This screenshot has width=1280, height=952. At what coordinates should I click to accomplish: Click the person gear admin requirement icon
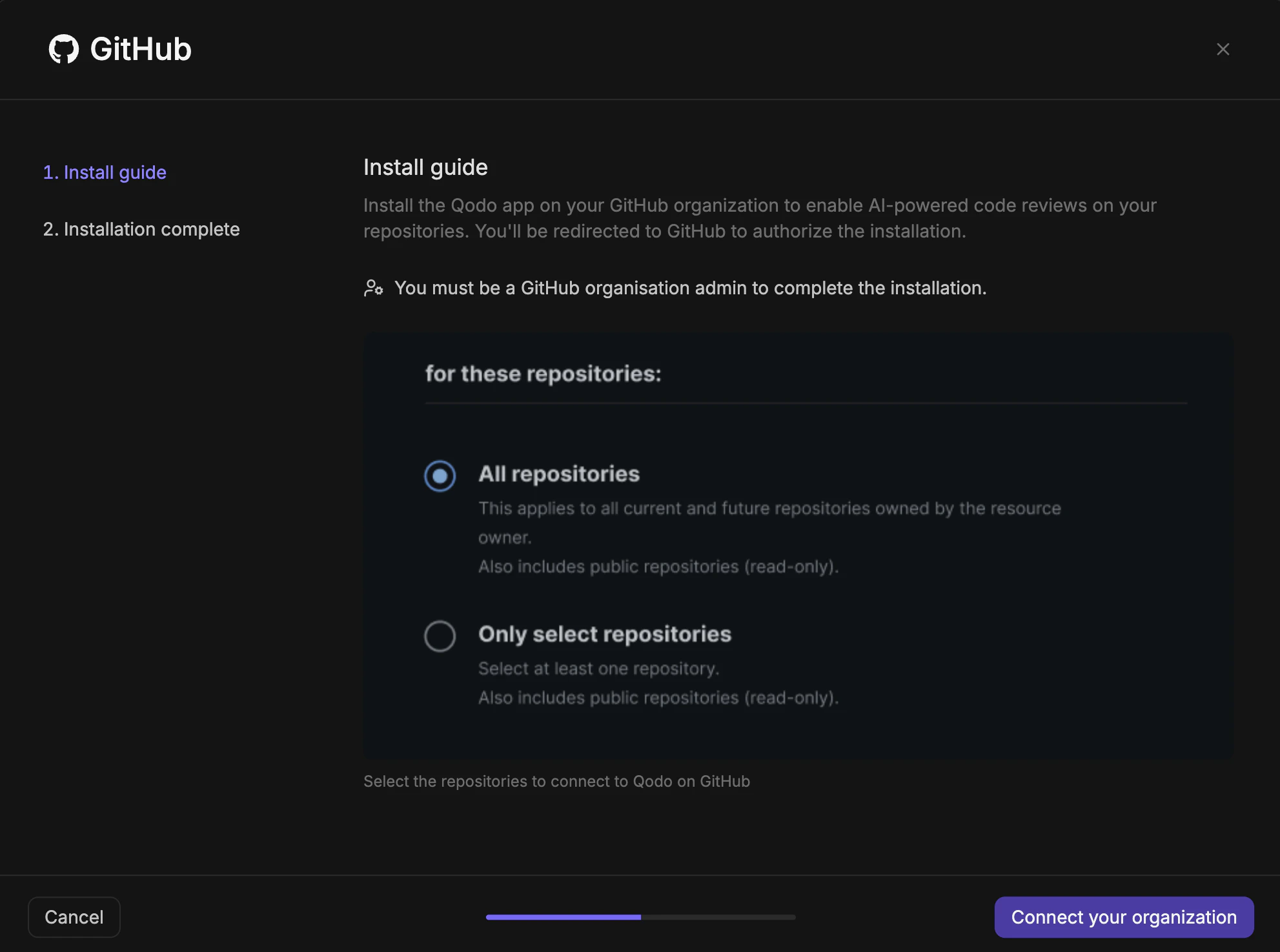coord(374,289)
